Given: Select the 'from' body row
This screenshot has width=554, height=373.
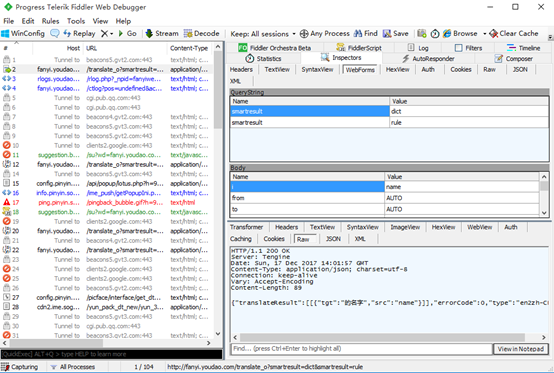Looking at the screenshot, I should [384, 198].
